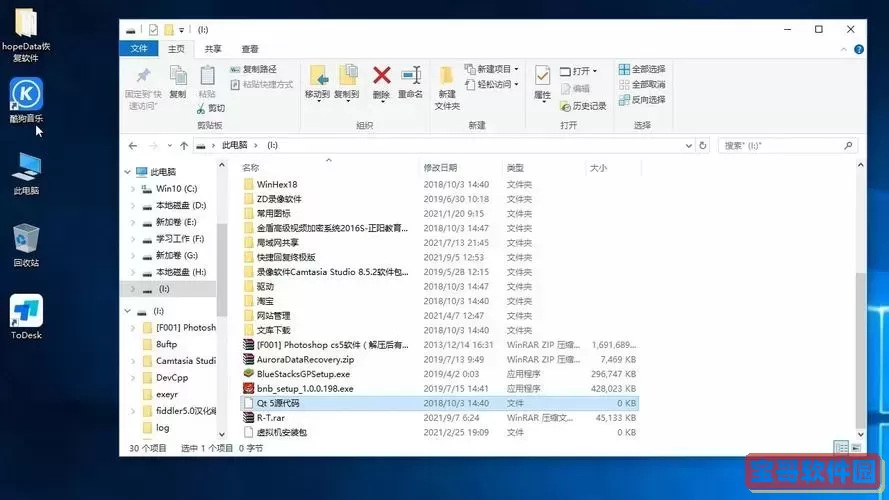The image size is (889, 500).
Task: Open recent locations dropdown arrow
Action: pos(169,146)
